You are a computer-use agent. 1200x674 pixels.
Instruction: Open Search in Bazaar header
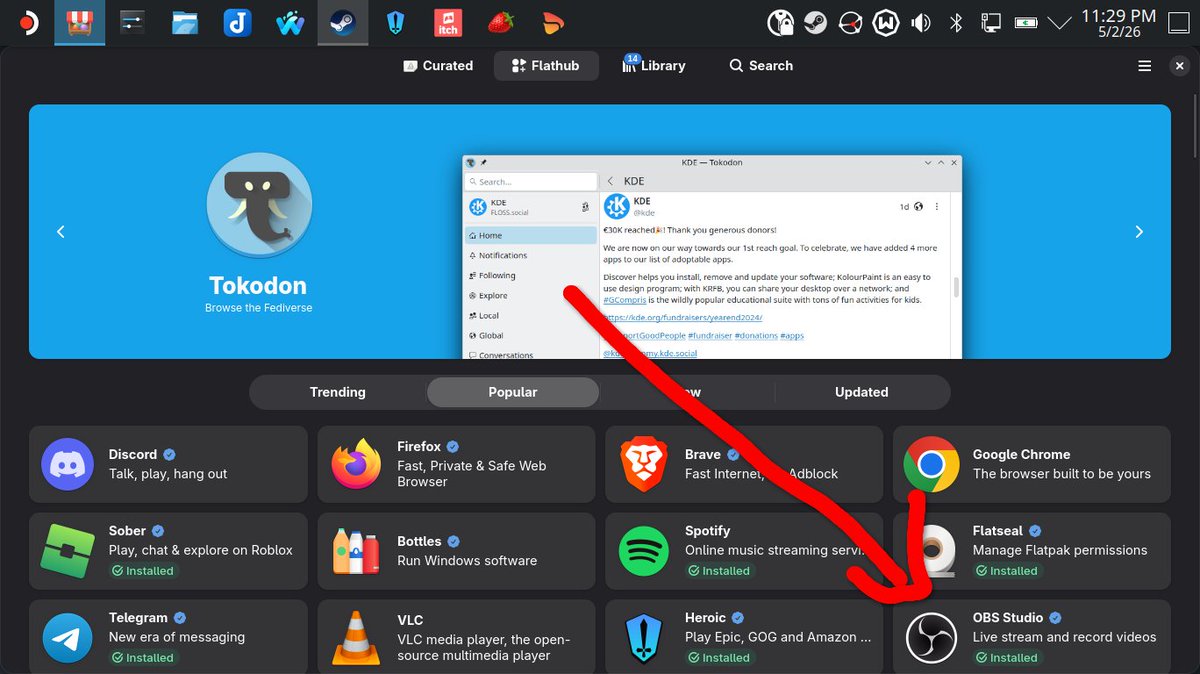click(x=761, y=66)
